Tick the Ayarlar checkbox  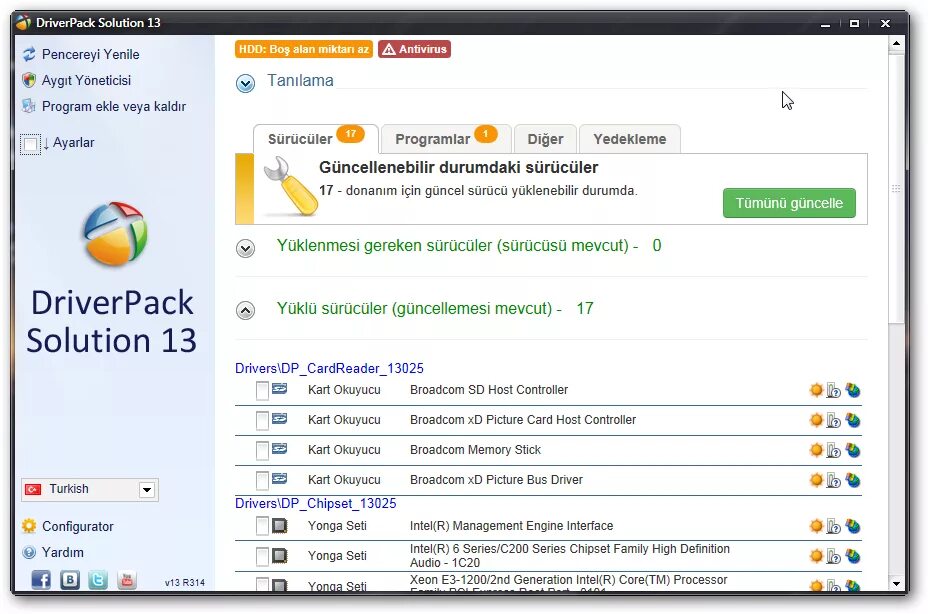tap(30, 144)
